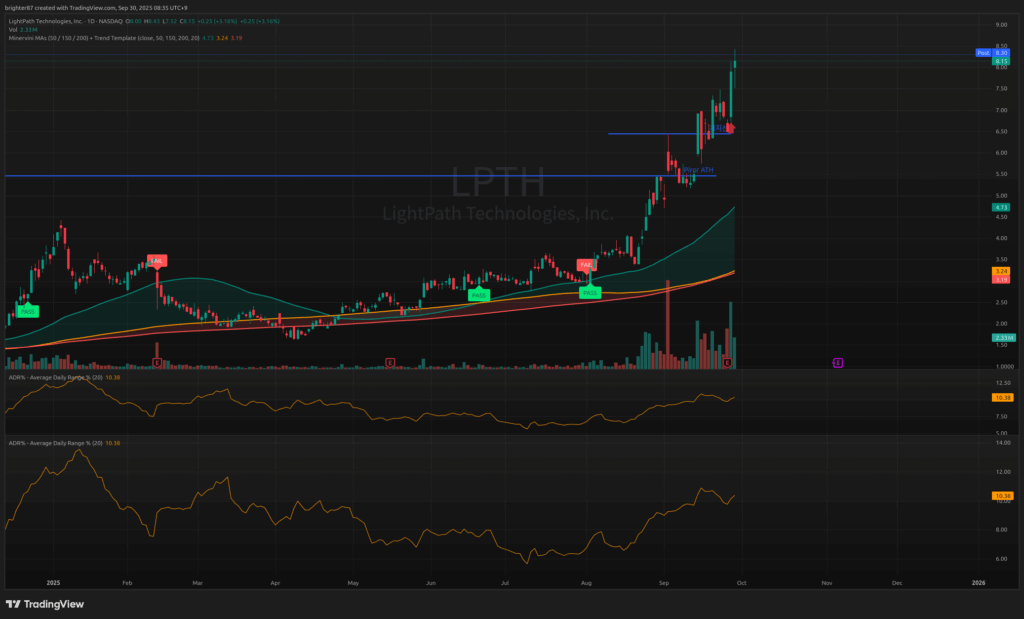Image resolution: width=1024 pixels, height=619 pixels.
Task: Click the lower ADR% Average Daily Range legend
Action: pos(64,443)
